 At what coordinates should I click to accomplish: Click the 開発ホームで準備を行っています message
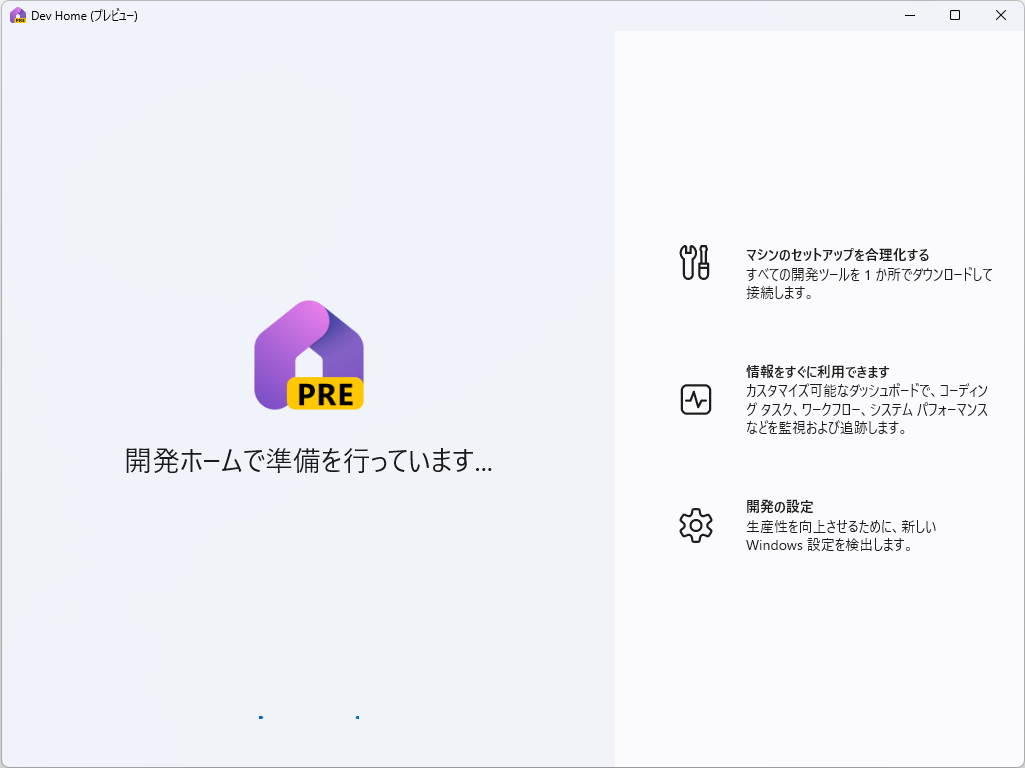pos(307,461)
